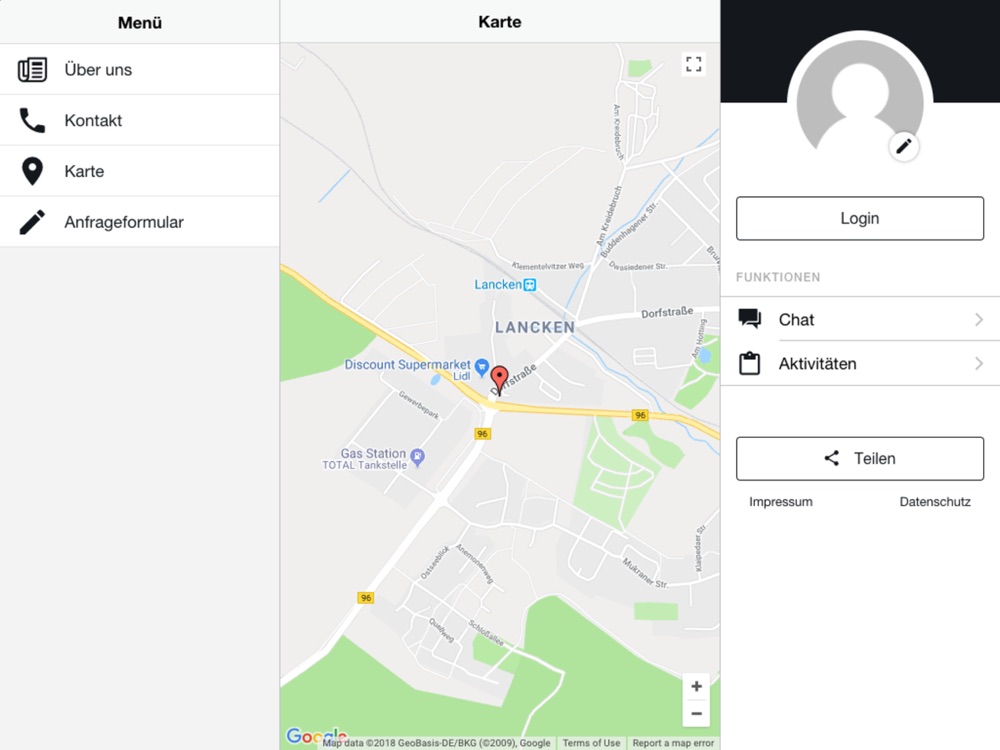The height and width of the screenshot is (750, 1000).
Task: Open the Anfrageformular menu entry
Action: [140, 222]
